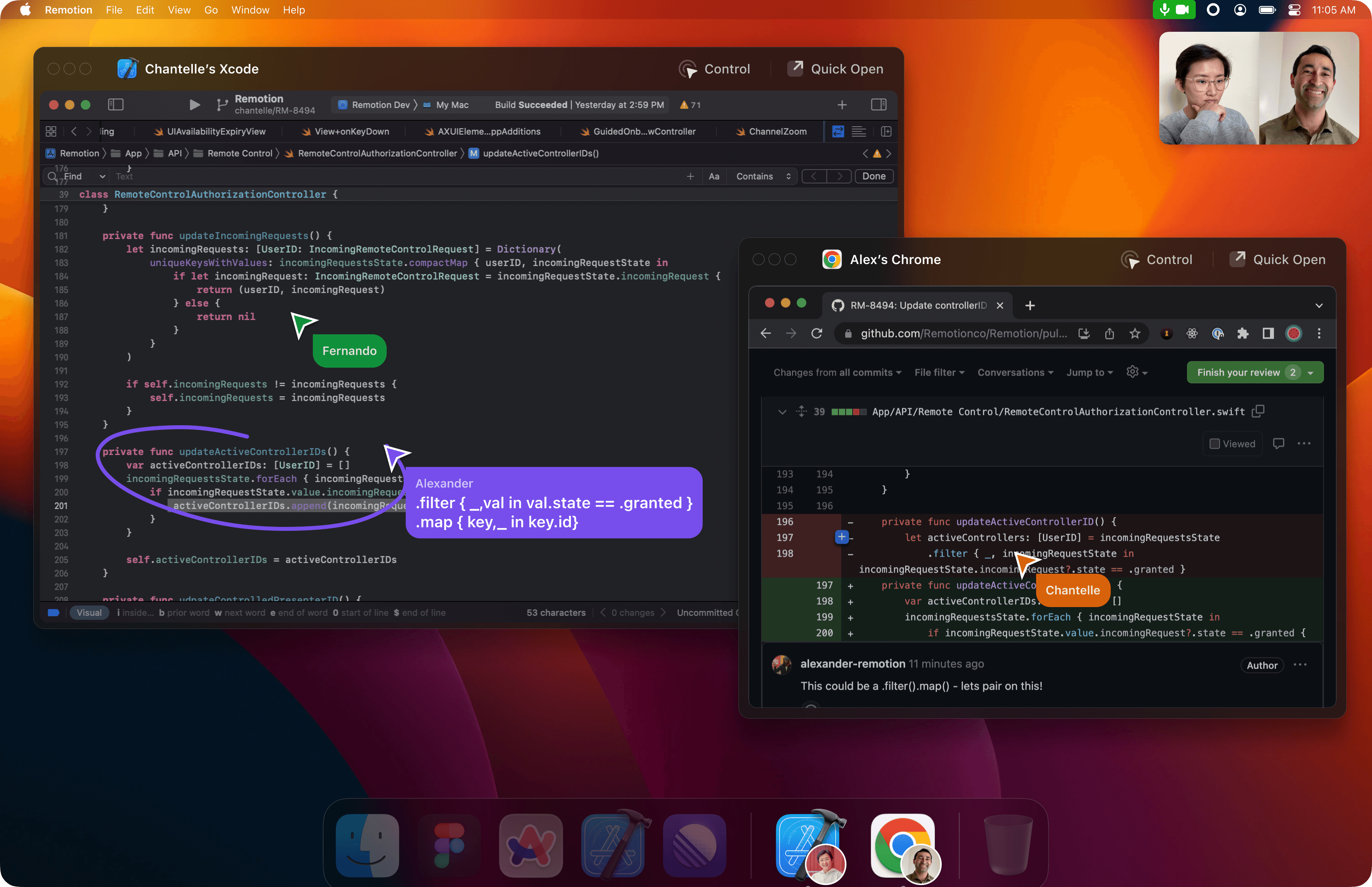Click the file comment bubble icon

click(1278, 443)
